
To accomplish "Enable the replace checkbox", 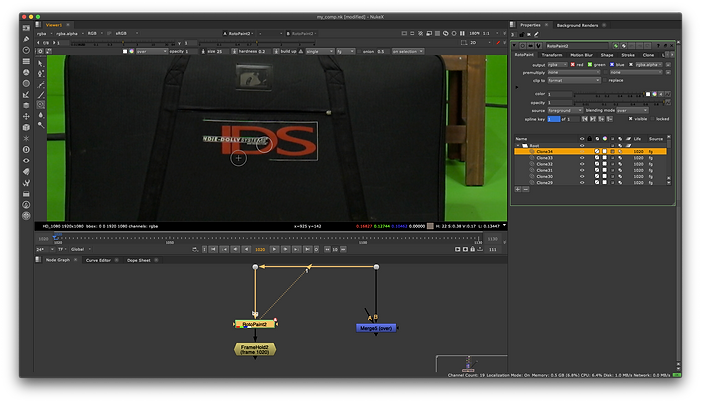I will click(605, 80).
